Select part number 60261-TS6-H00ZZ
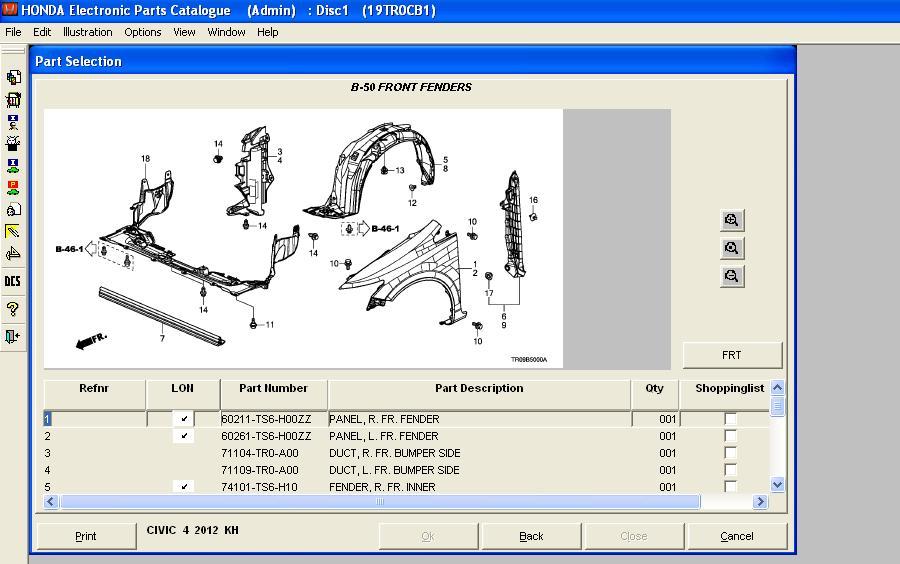The width and height of the screenshot is (900, 564). point(266,436)
